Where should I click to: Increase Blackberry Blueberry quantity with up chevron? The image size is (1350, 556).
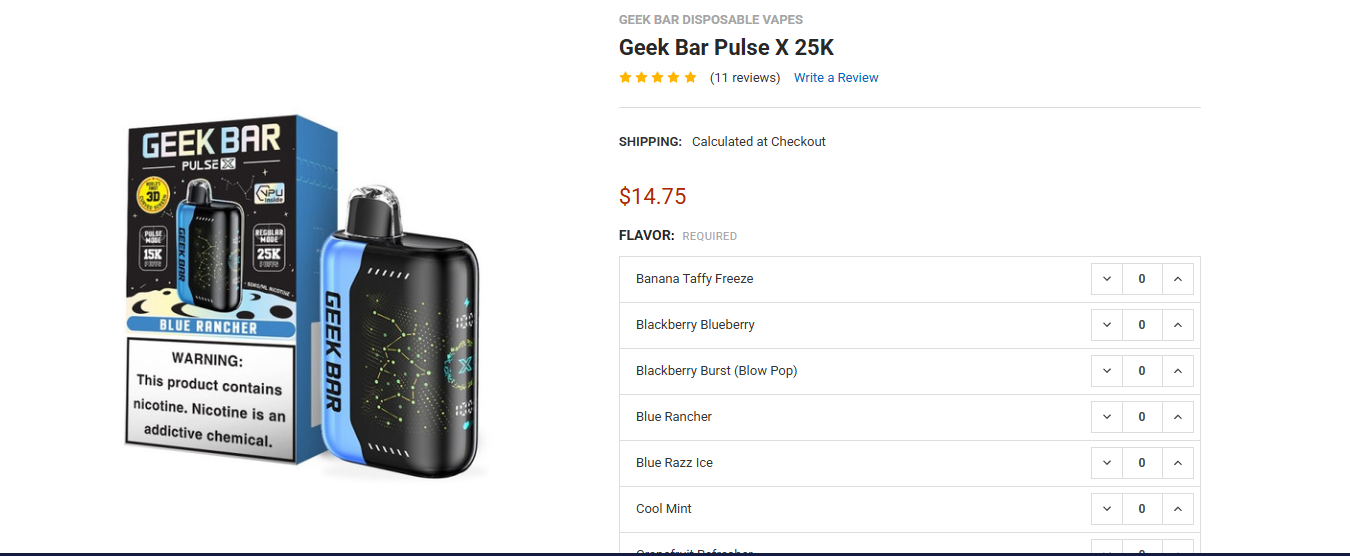(1178, 325)
